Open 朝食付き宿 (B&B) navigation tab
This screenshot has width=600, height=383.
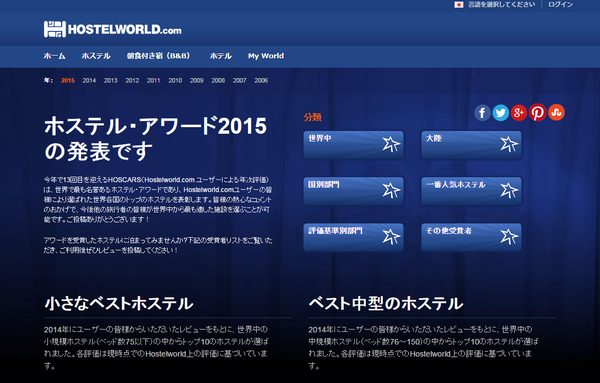point(158,56)
